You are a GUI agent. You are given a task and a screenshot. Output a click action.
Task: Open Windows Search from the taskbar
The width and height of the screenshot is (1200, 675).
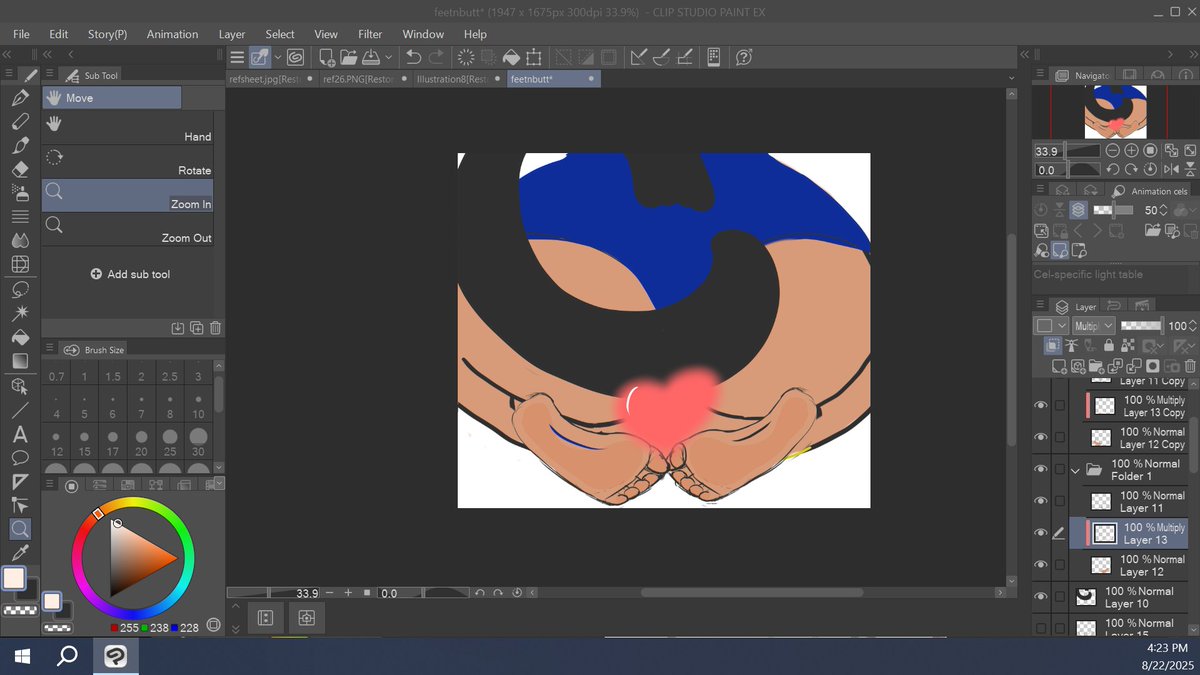[x=66, y=656]
